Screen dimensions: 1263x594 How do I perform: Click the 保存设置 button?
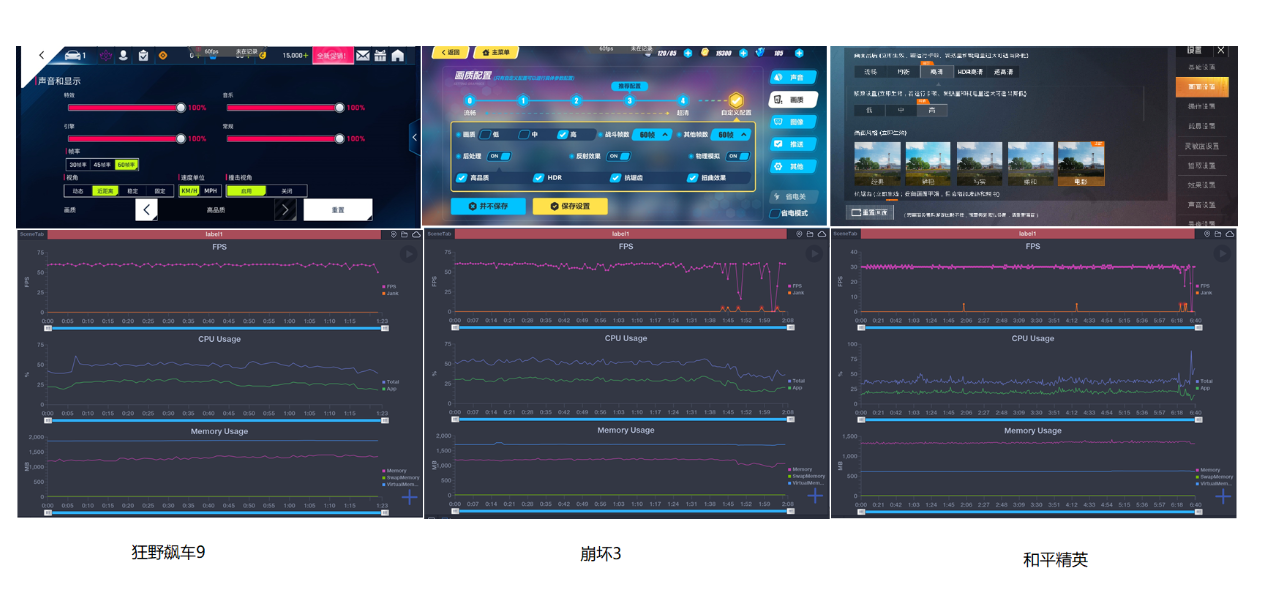tap(569, 206)
